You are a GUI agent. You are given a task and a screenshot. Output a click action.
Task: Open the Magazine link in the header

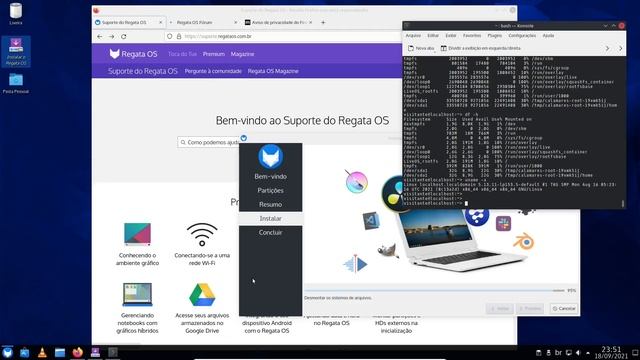click(242, 54)
